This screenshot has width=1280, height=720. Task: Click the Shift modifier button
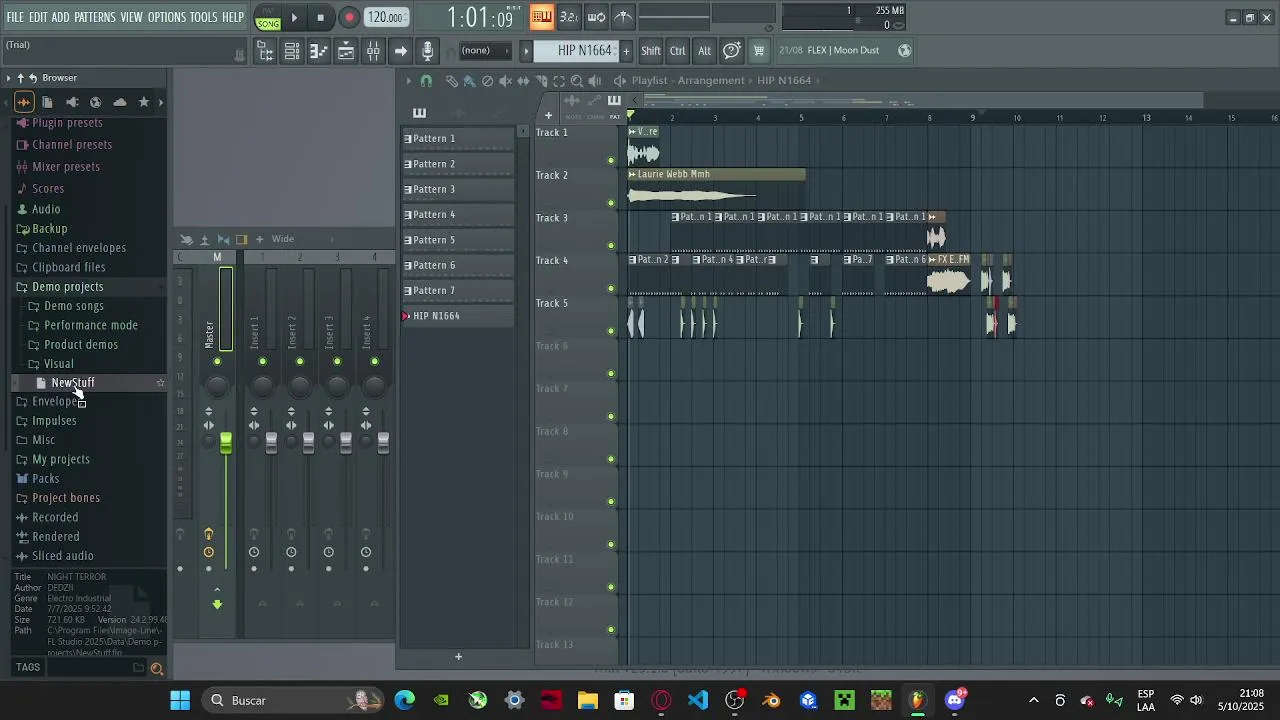click(x=651, y=51)
